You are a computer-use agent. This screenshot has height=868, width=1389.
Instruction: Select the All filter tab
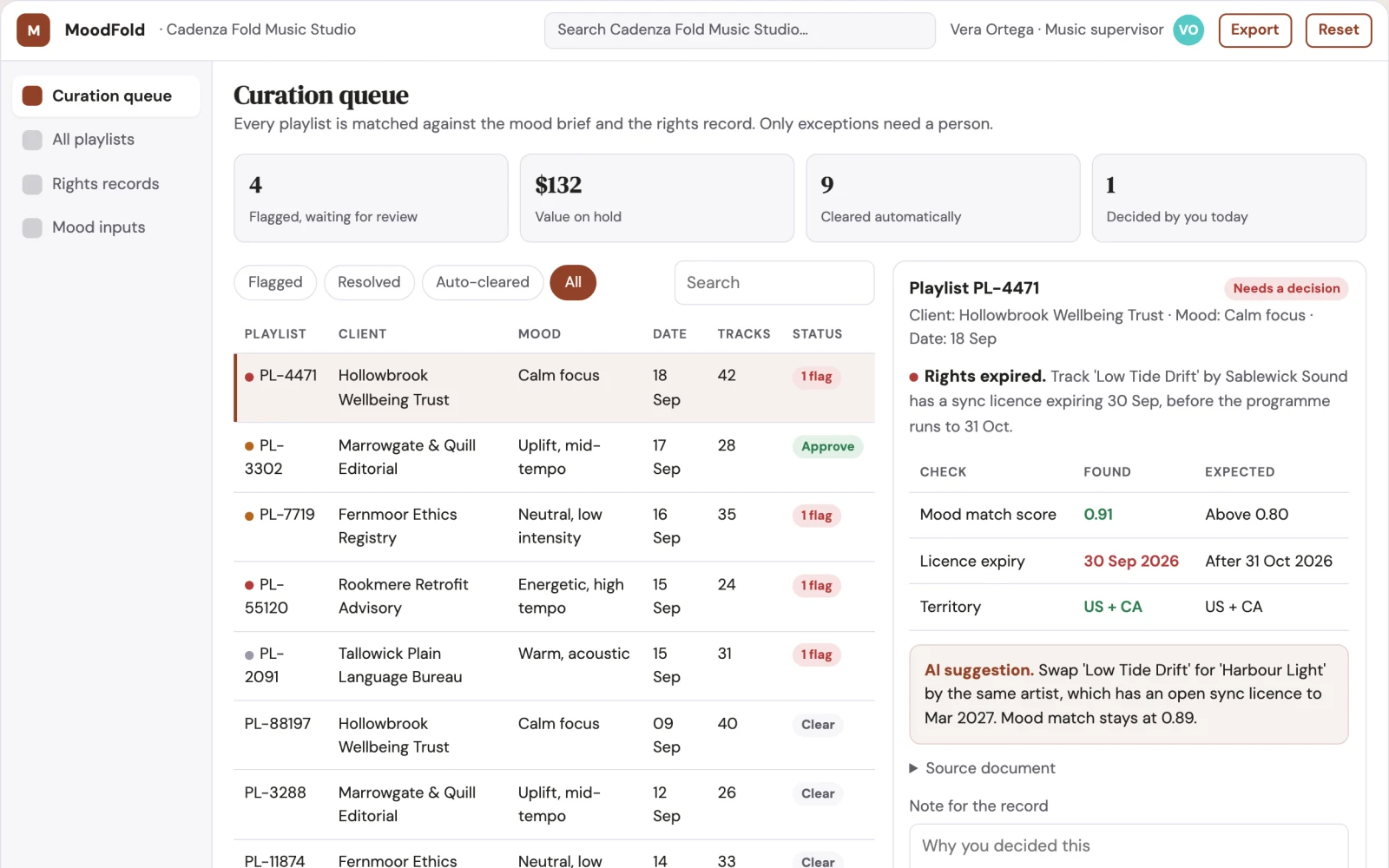tap(573, 282)
